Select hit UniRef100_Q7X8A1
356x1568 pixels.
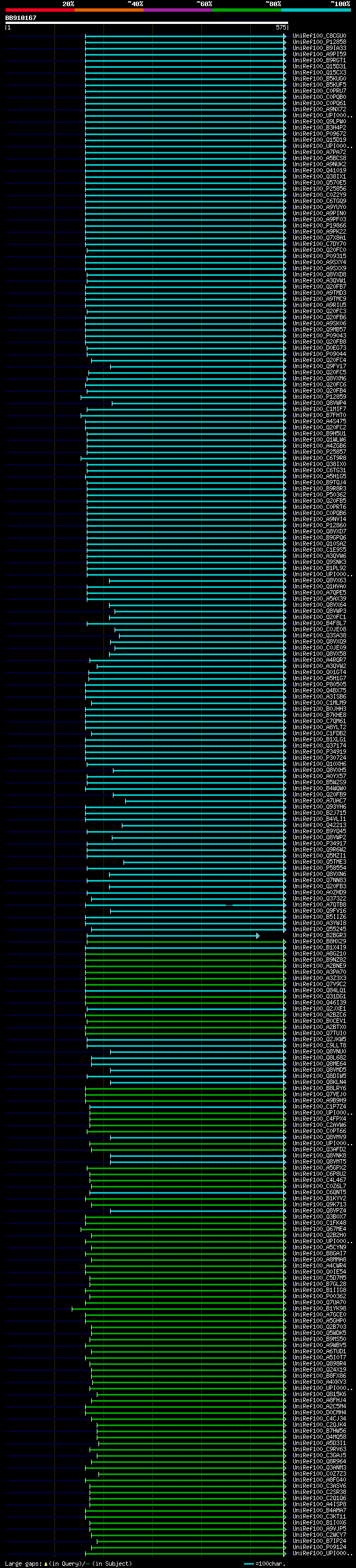[319, 238]
